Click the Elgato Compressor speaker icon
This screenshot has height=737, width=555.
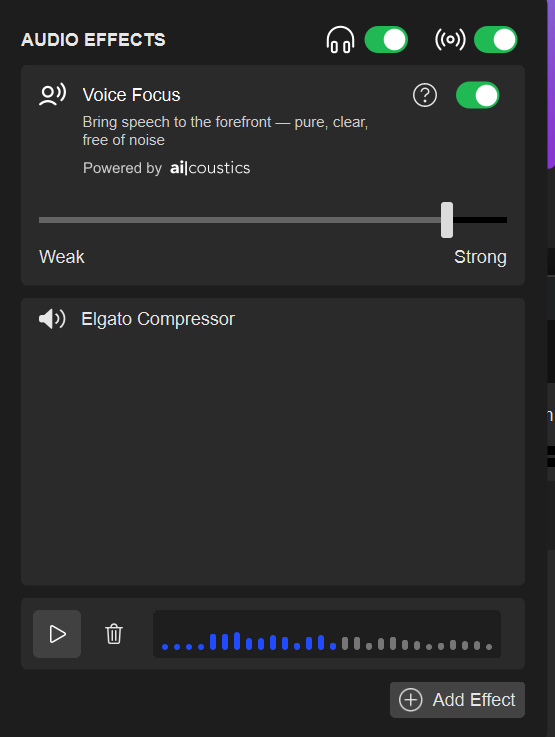[52, 319]
